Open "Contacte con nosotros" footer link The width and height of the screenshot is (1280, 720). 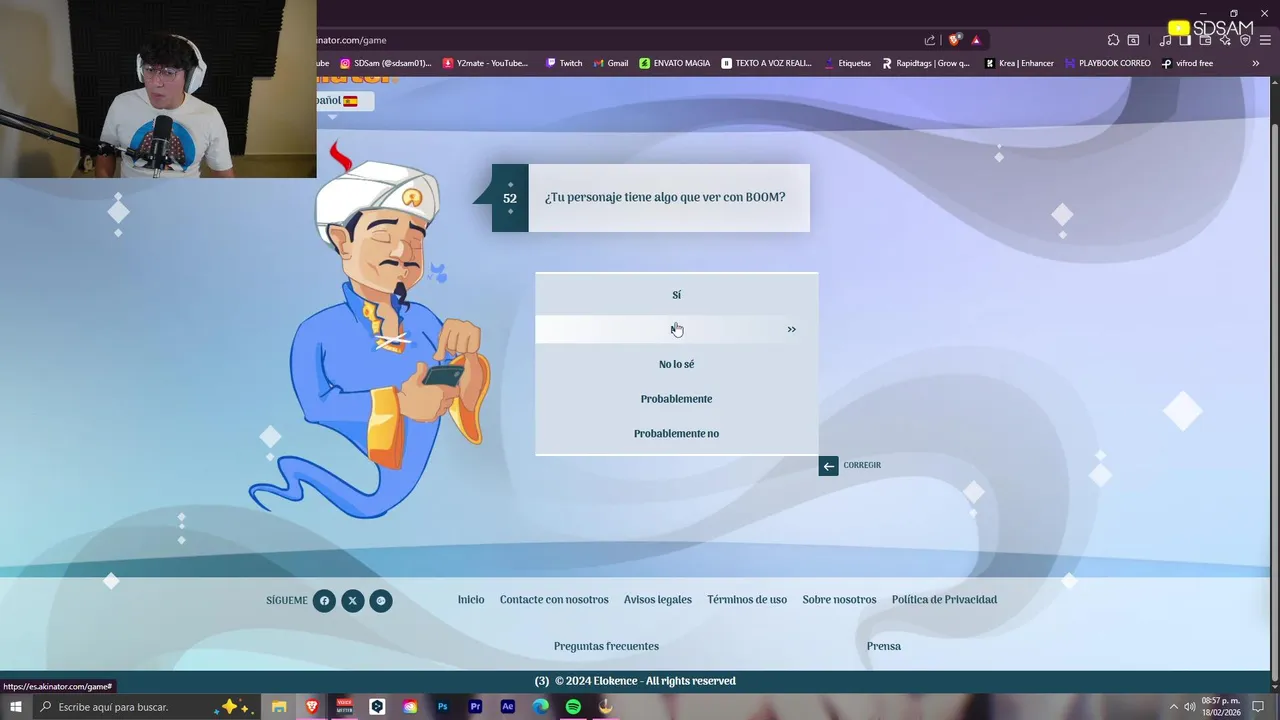click(x=554, y=600)
